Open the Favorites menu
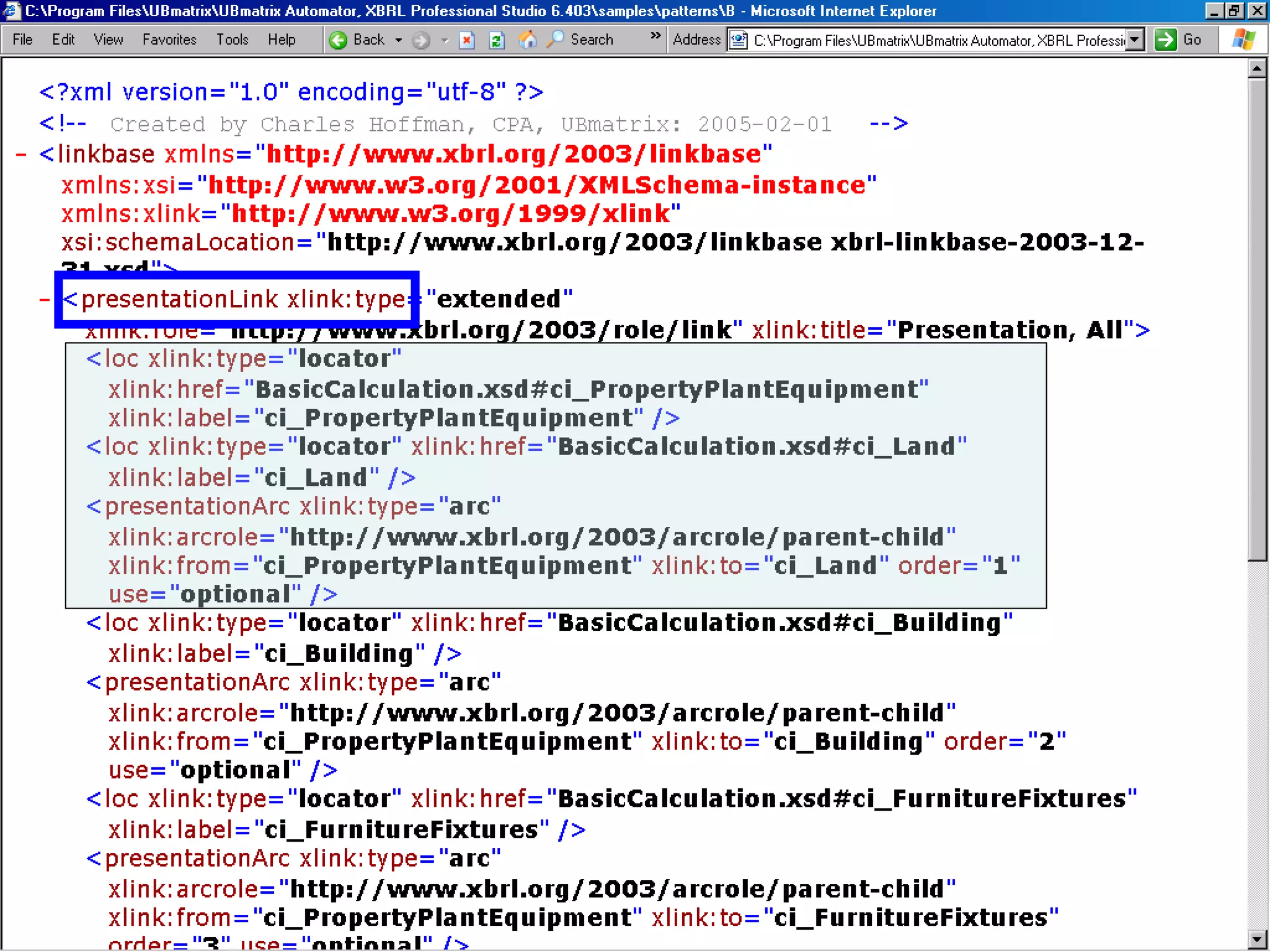The image size is (1270, 952). coord(169,40)
